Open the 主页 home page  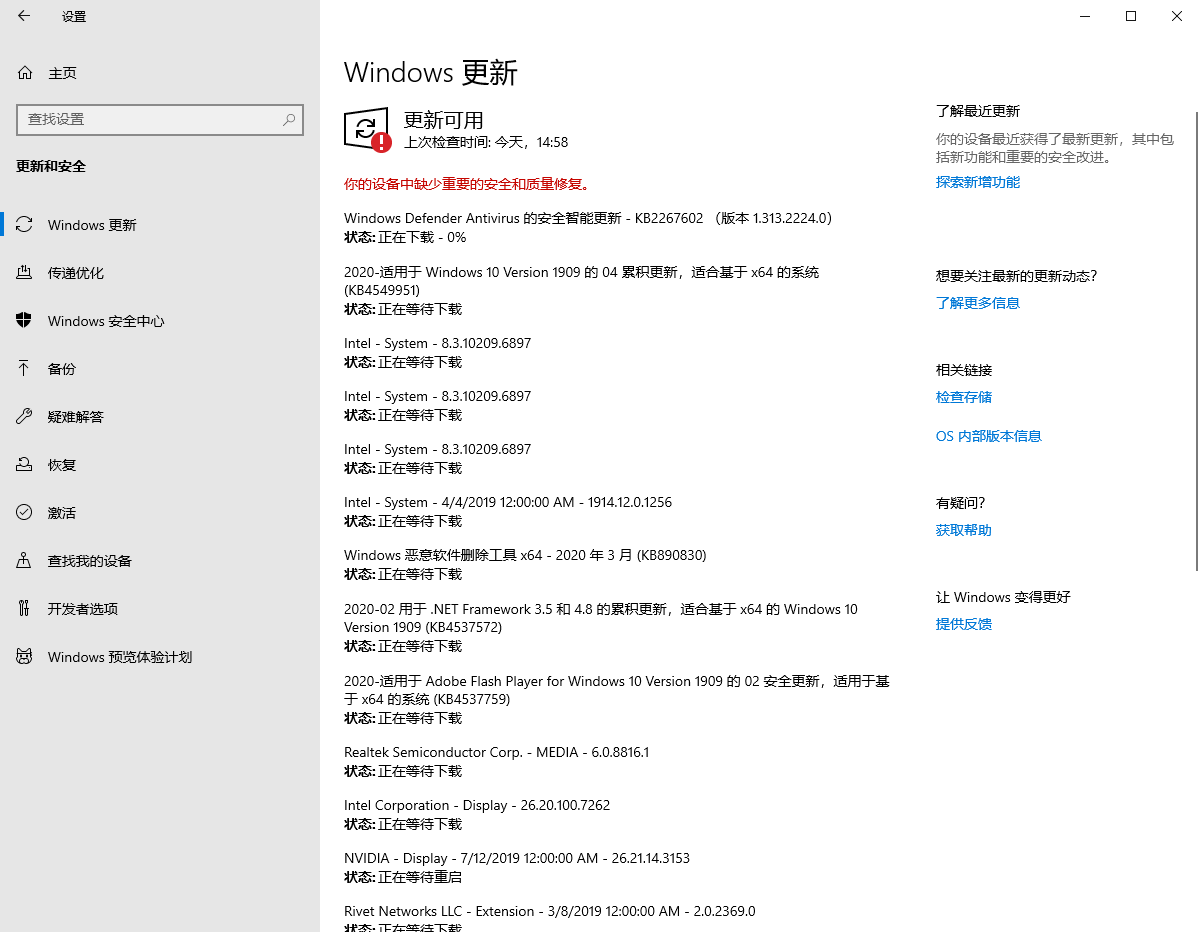pyautogui.click(x=160, y=73)
